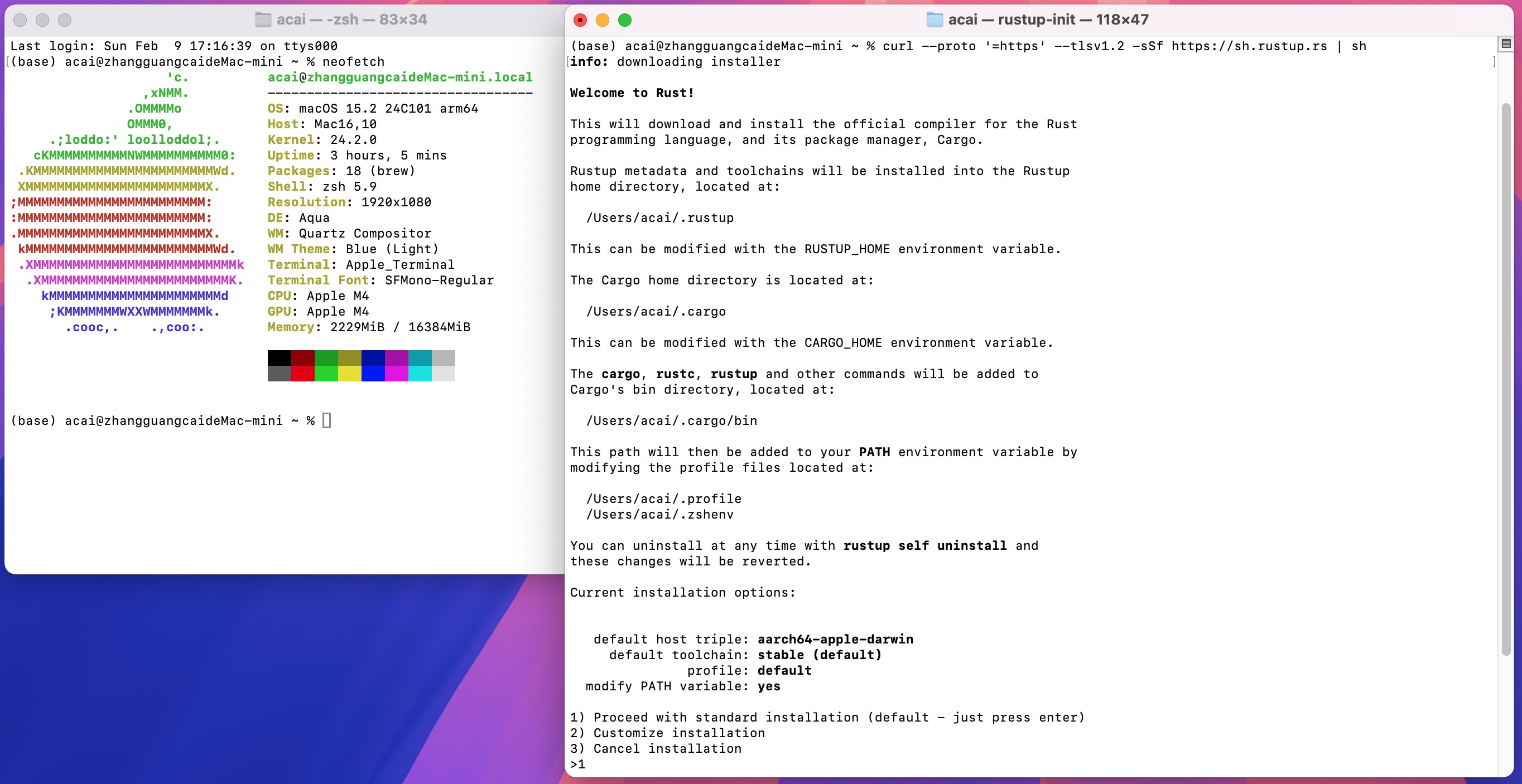Viewport: 1522px width, 784px height.
Task: Click the https://sh.rustup.rs URL in command
Action: click(x=1249, y=46)
